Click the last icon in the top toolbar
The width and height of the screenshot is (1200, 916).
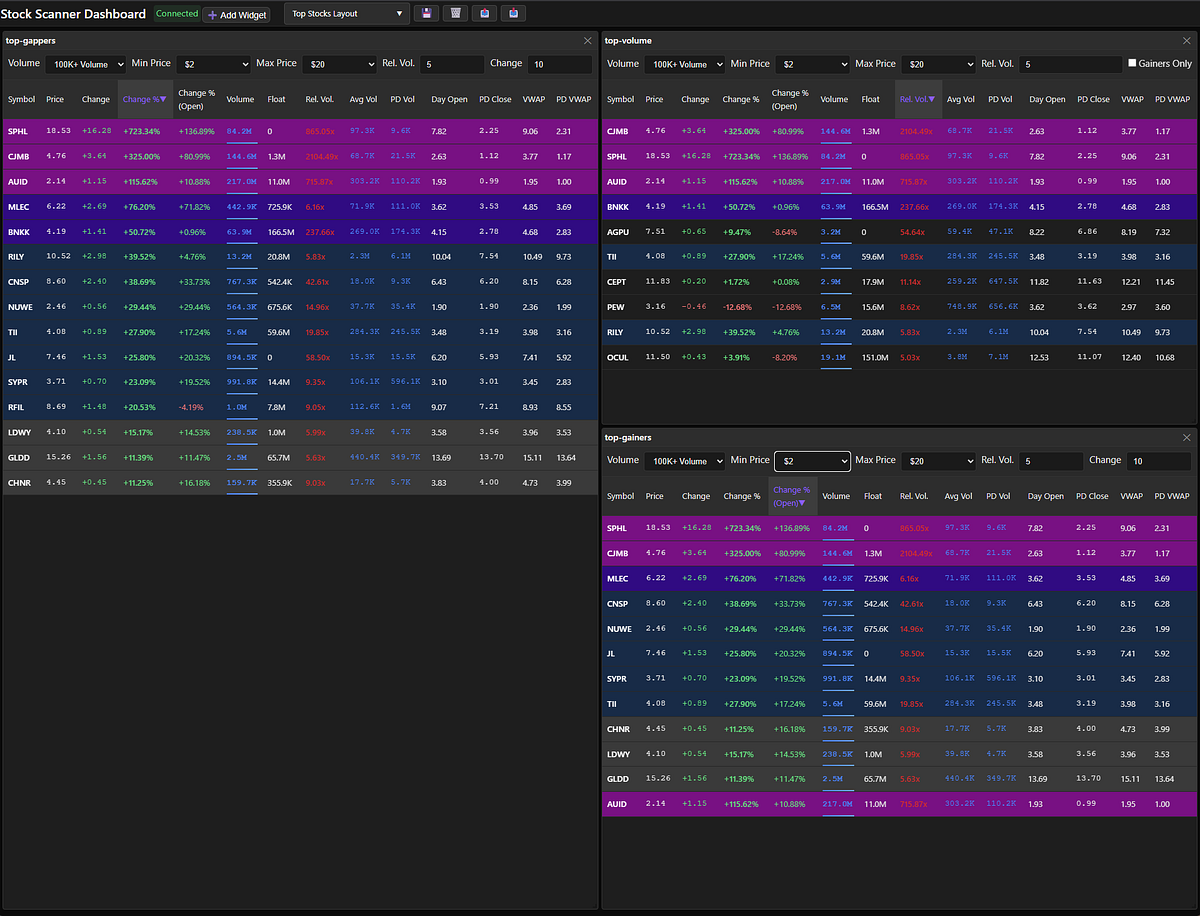(x=514, y=14)
